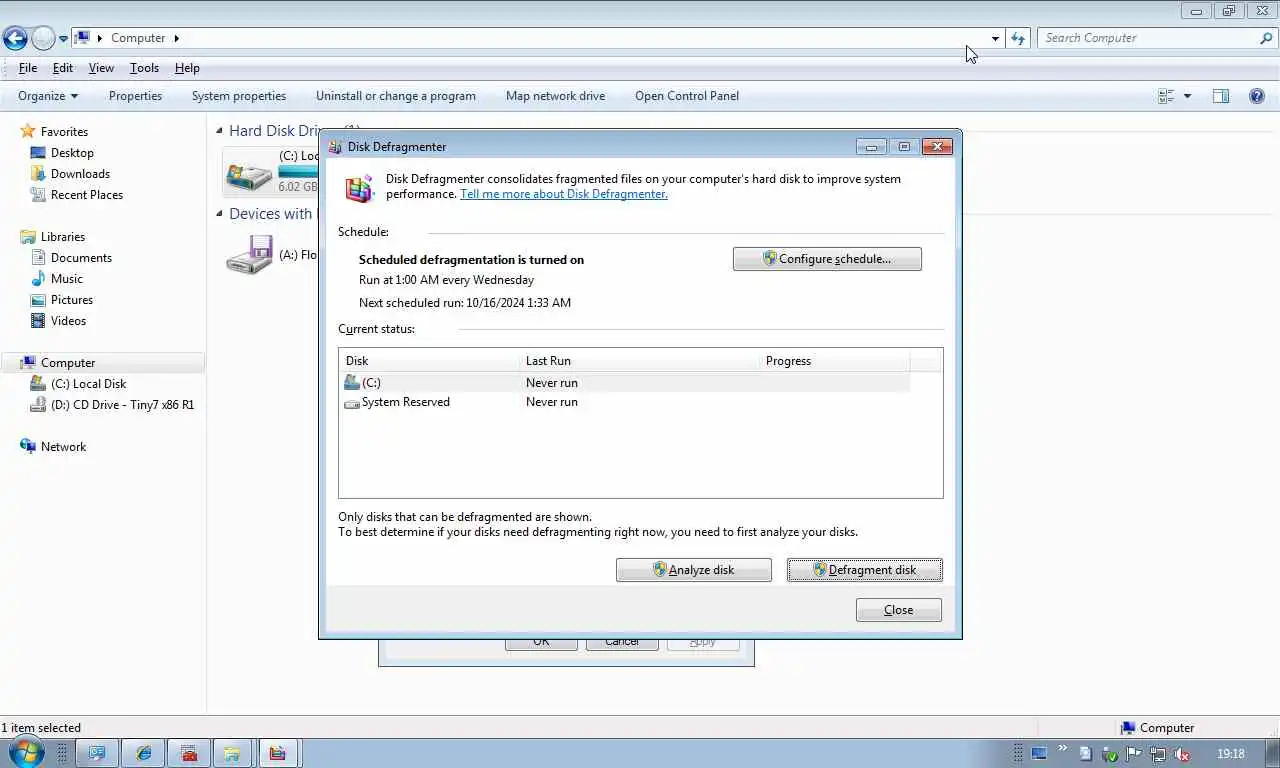Viewport: 1280px width, 768px height.
Task: Select the (C:) disk row
Action: tap(625, 383)
